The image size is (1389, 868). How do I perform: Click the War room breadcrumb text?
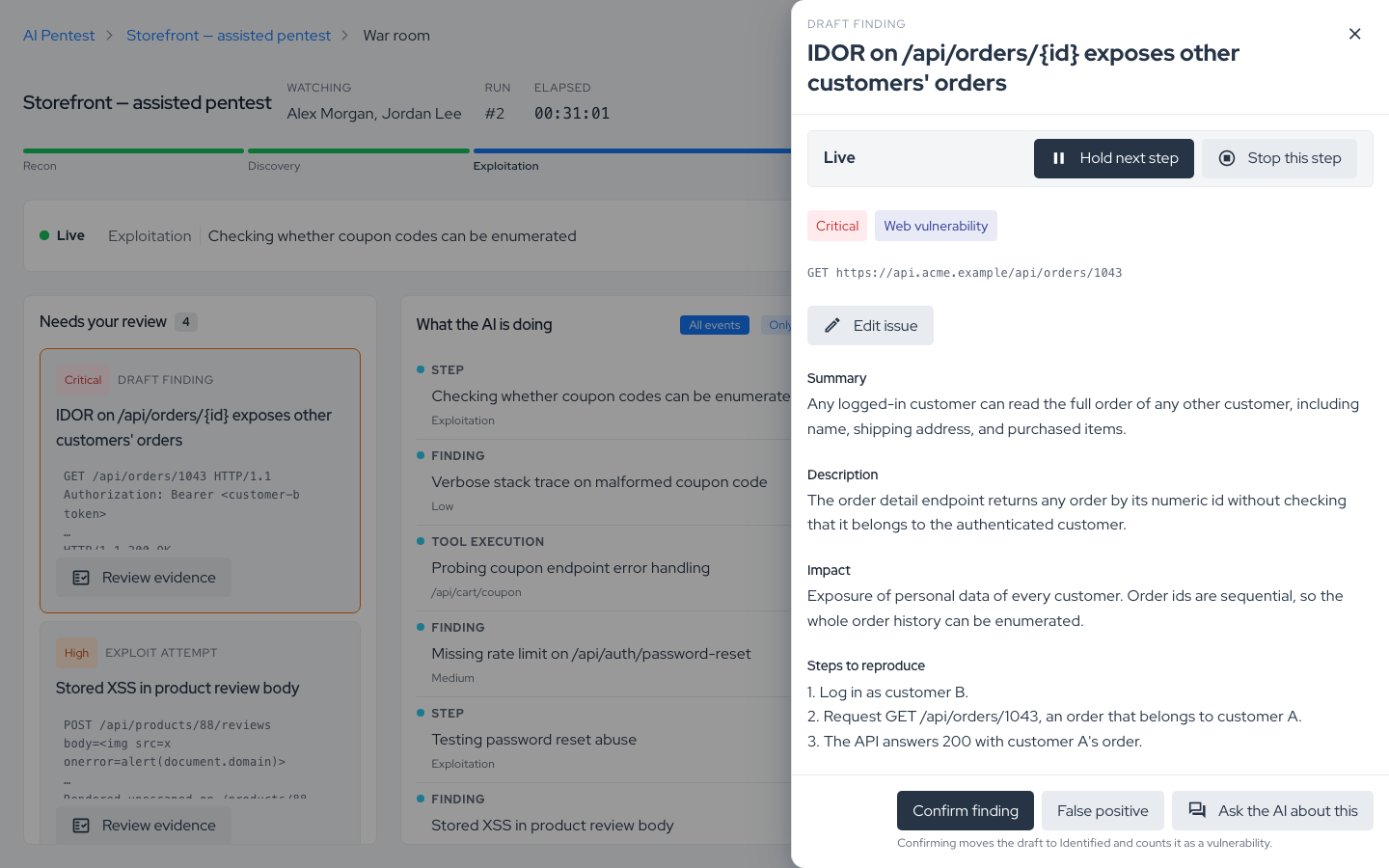point(396,36)
